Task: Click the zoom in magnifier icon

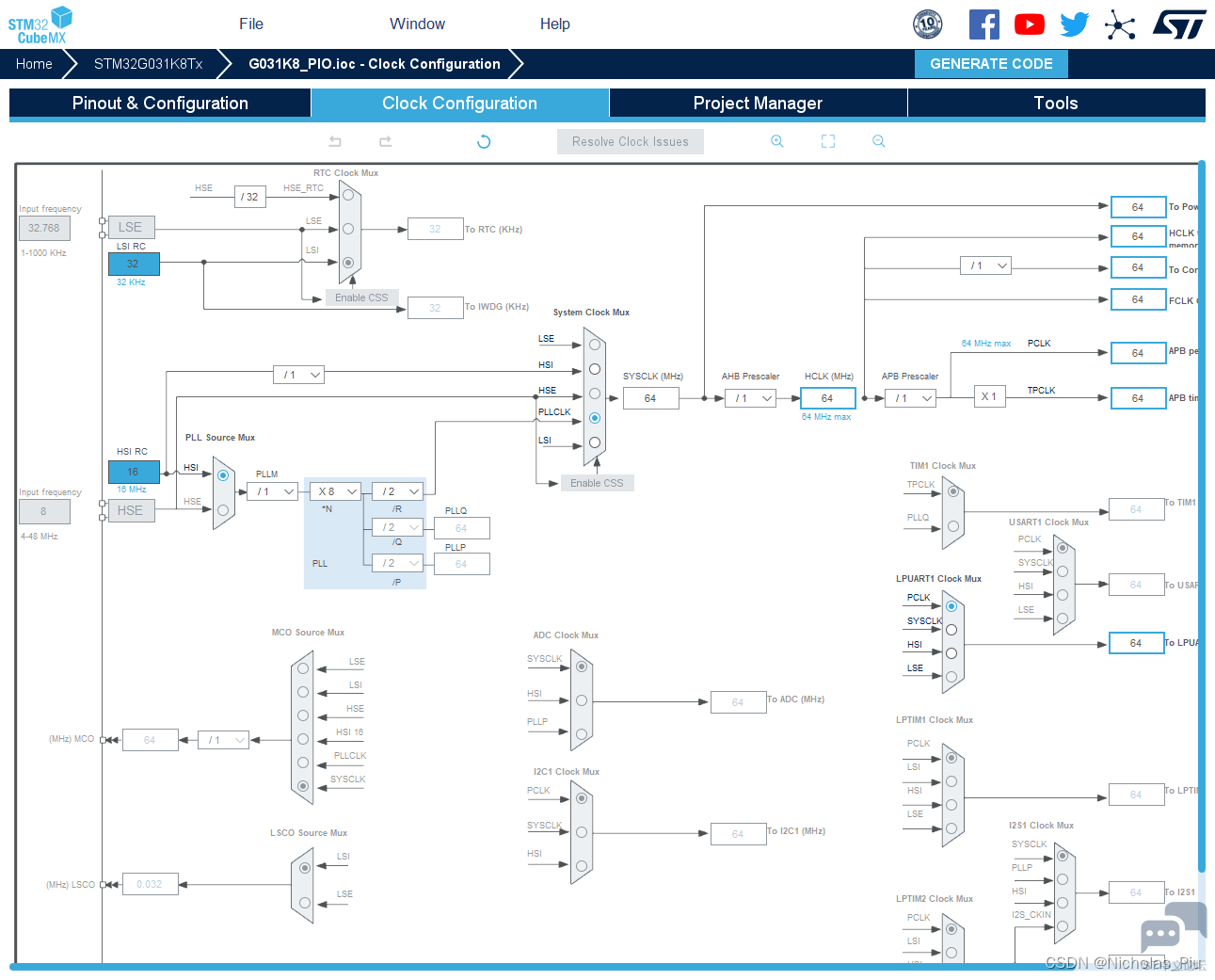Action: point(777,141)
